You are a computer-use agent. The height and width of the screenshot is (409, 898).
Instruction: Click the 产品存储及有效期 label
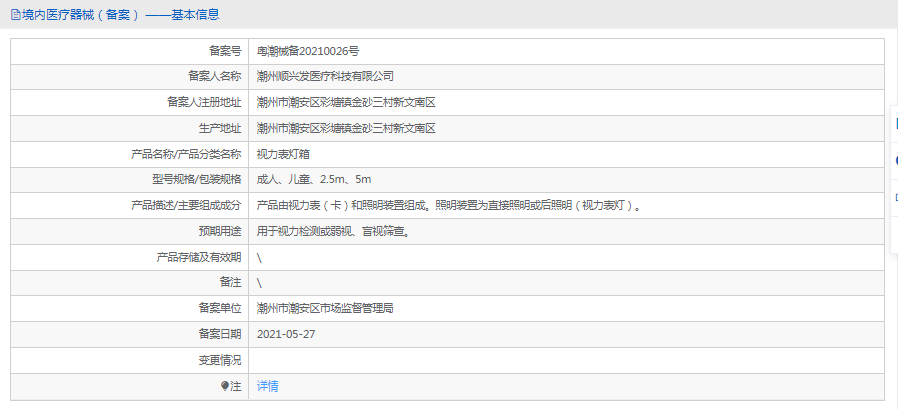[199, 257]
